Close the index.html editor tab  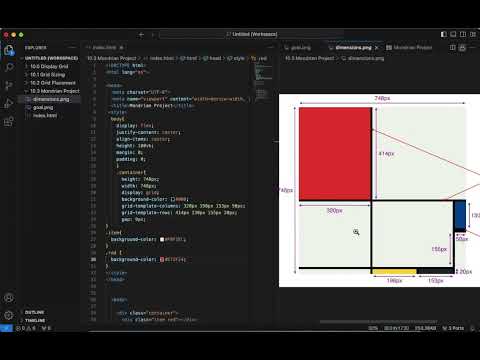tap(121, 48)
